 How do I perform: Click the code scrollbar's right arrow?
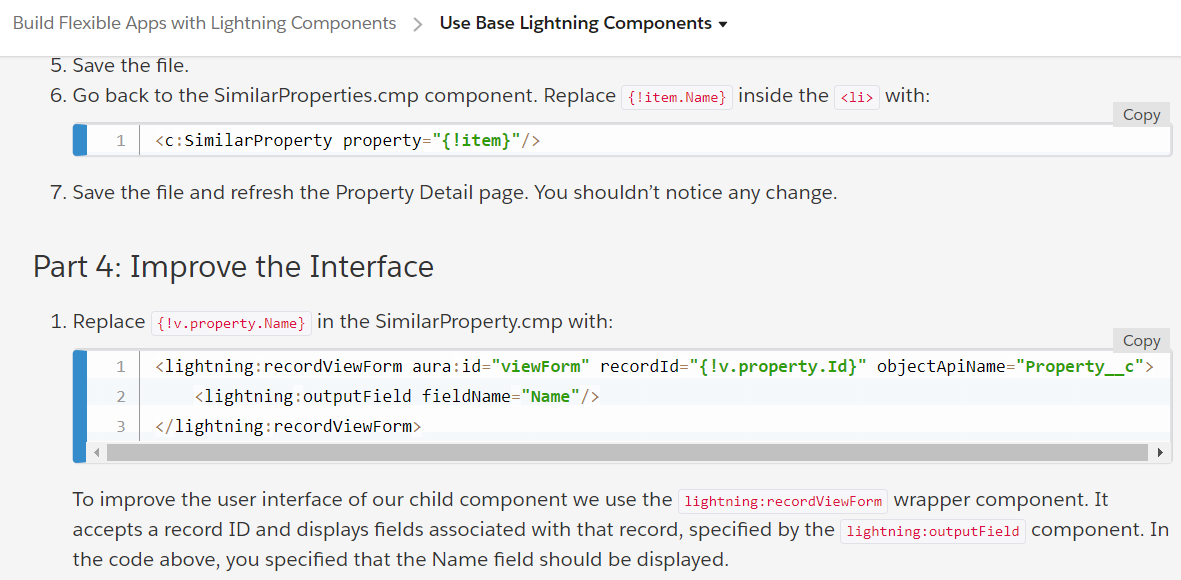1160,453
